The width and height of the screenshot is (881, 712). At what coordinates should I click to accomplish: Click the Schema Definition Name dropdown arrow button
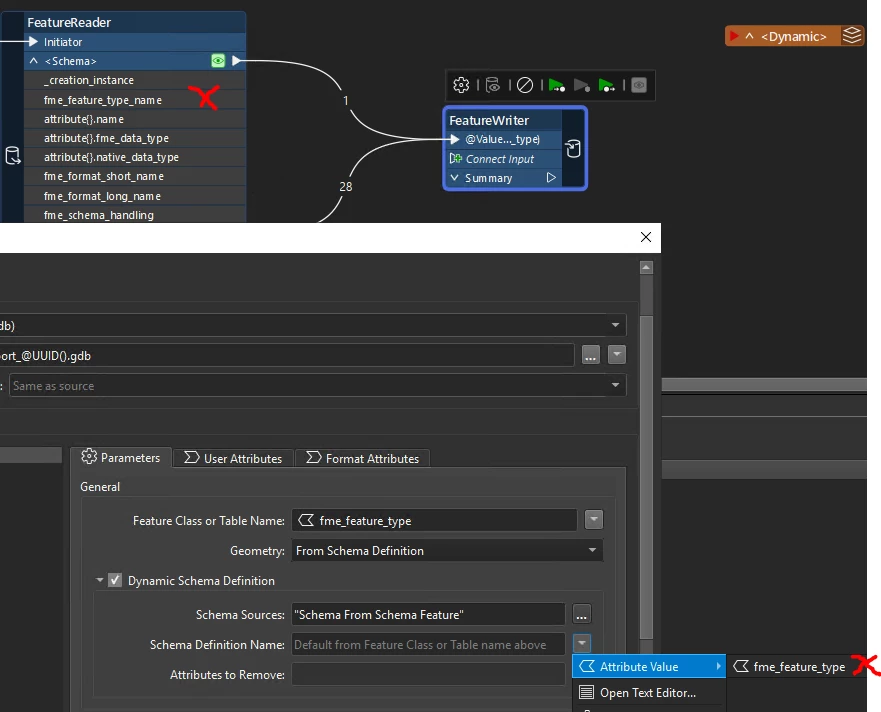coord(582,642)
